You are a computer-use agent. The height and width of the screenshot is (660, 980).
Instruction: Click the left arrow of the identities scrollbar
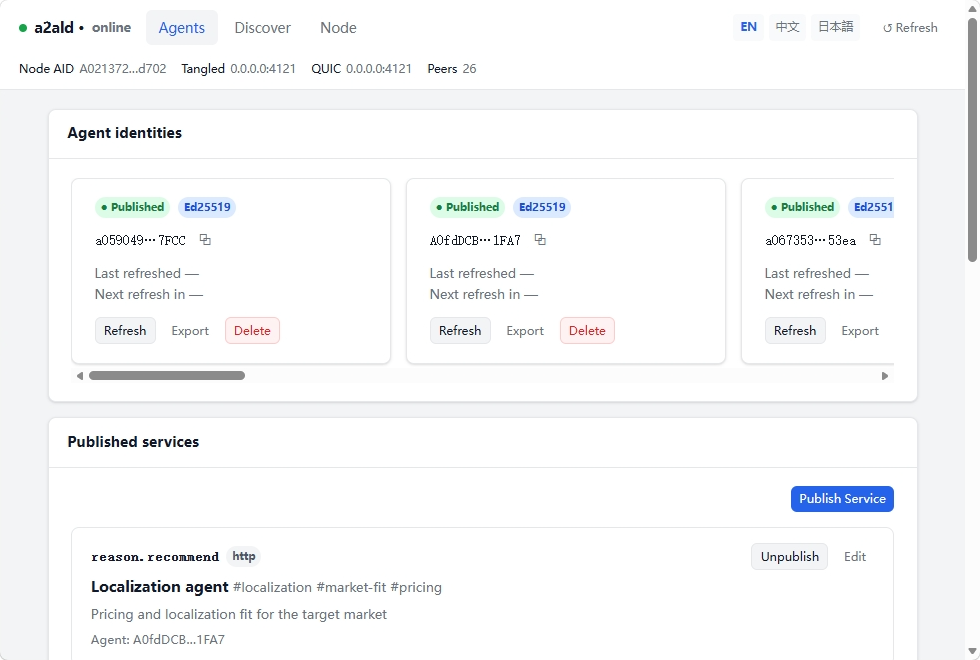tap(79, 376)
